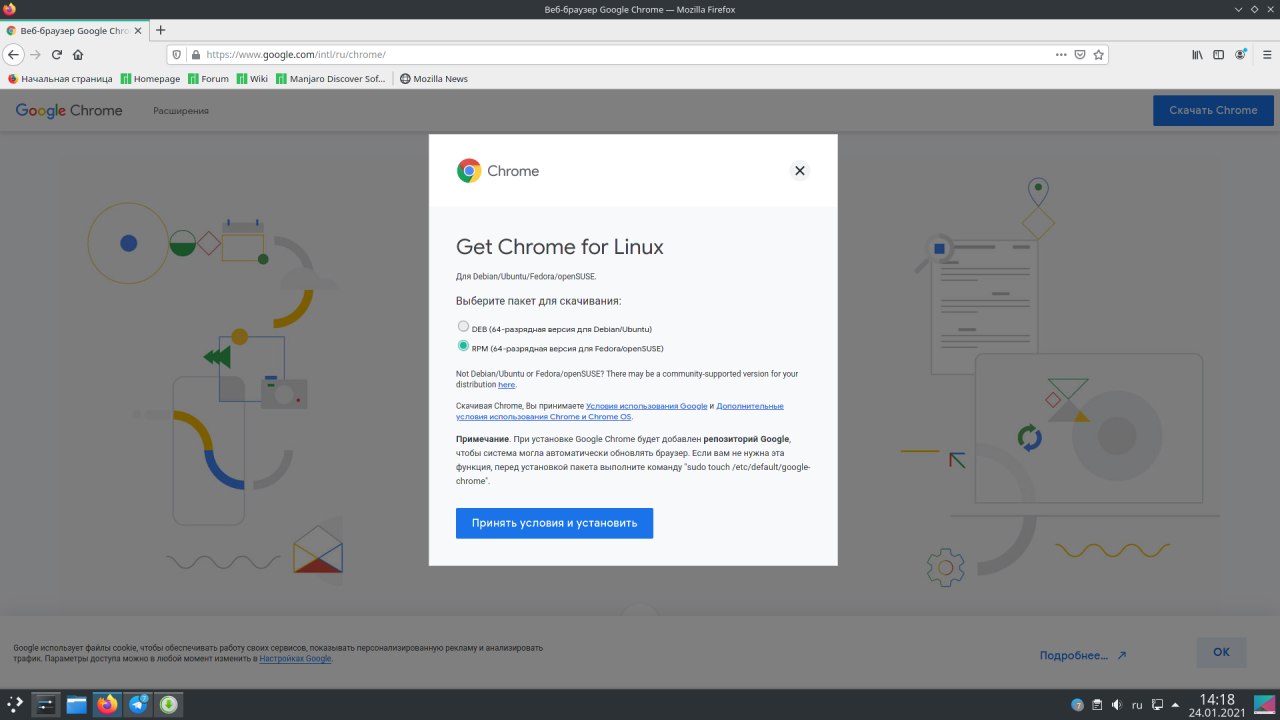Viewport: 1280px width, 720px height.
Task: Open network/display tray icon
Action: [1157, 704]
